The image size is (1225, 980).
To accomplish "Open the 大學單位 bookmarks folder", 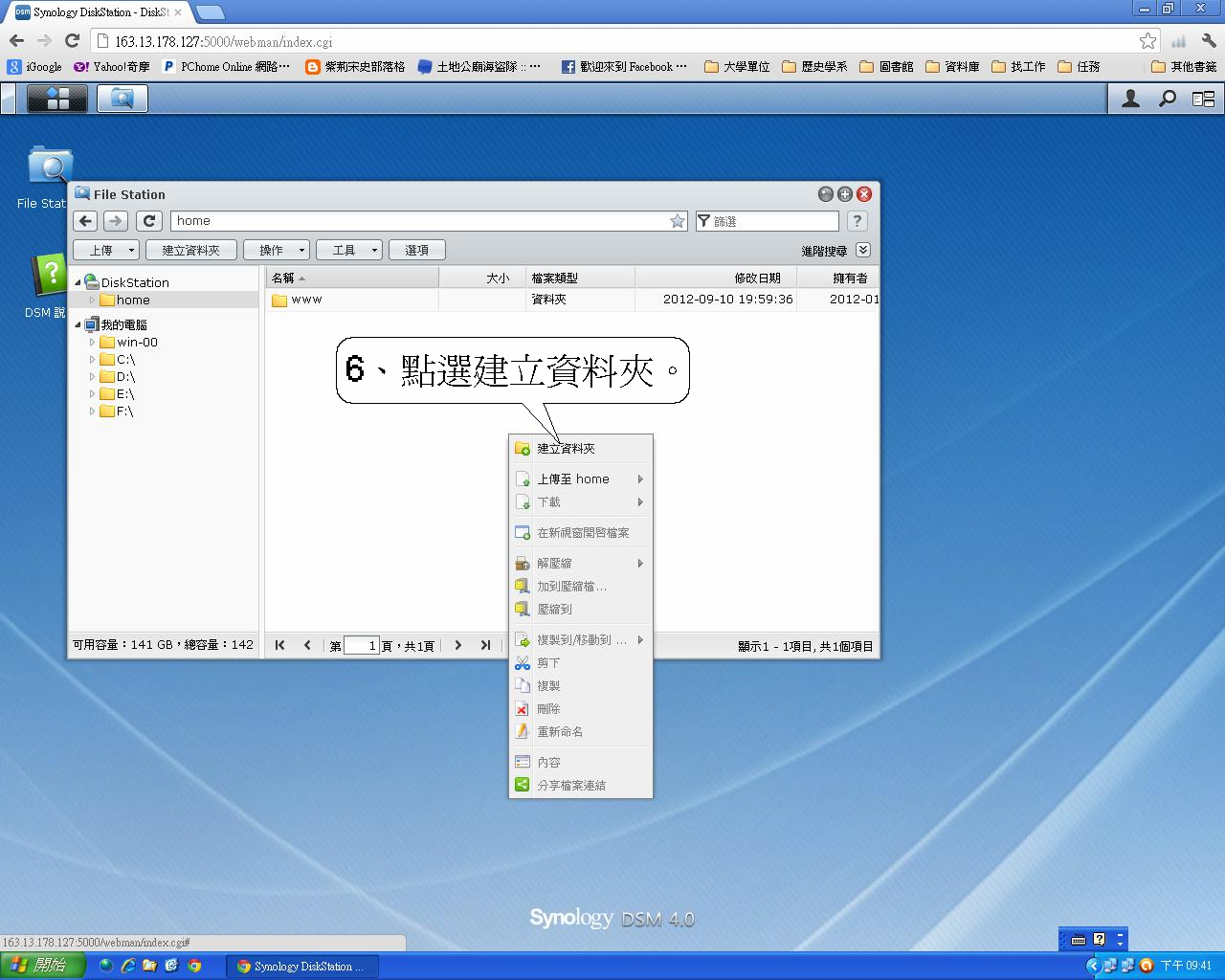I will coord(737,66).
